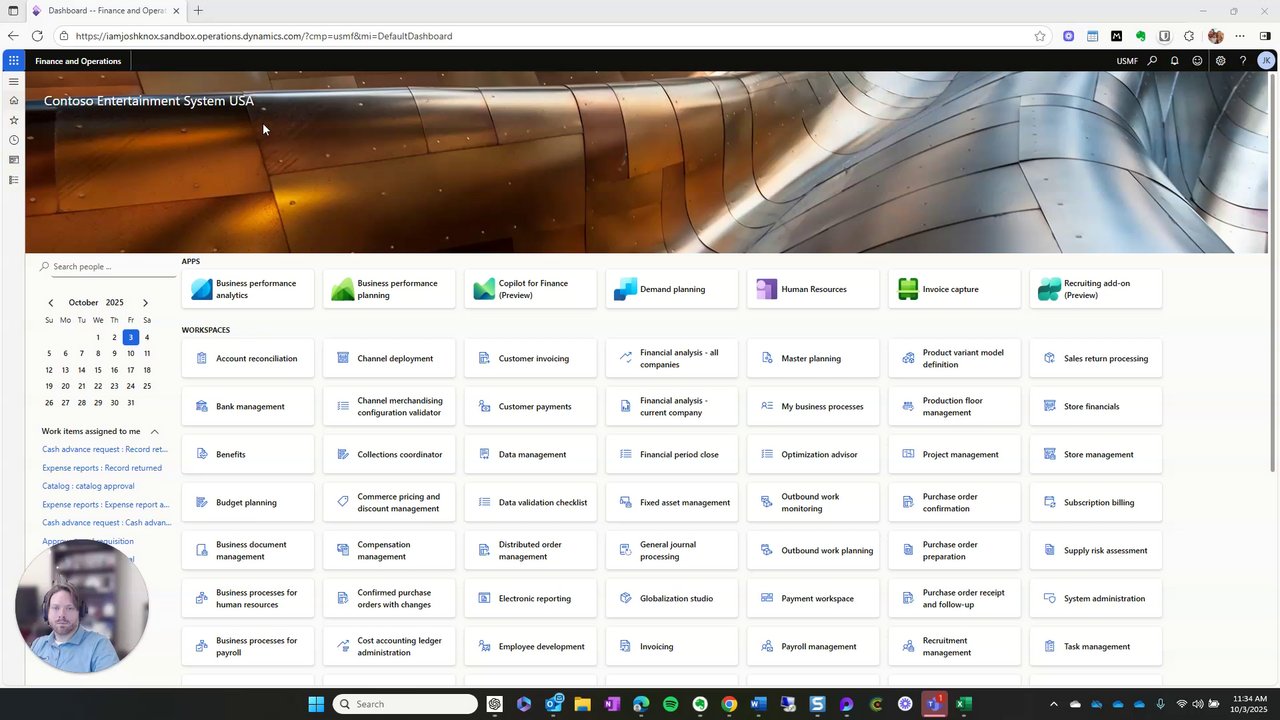Click Finance and Operations header title

point(78,61)
